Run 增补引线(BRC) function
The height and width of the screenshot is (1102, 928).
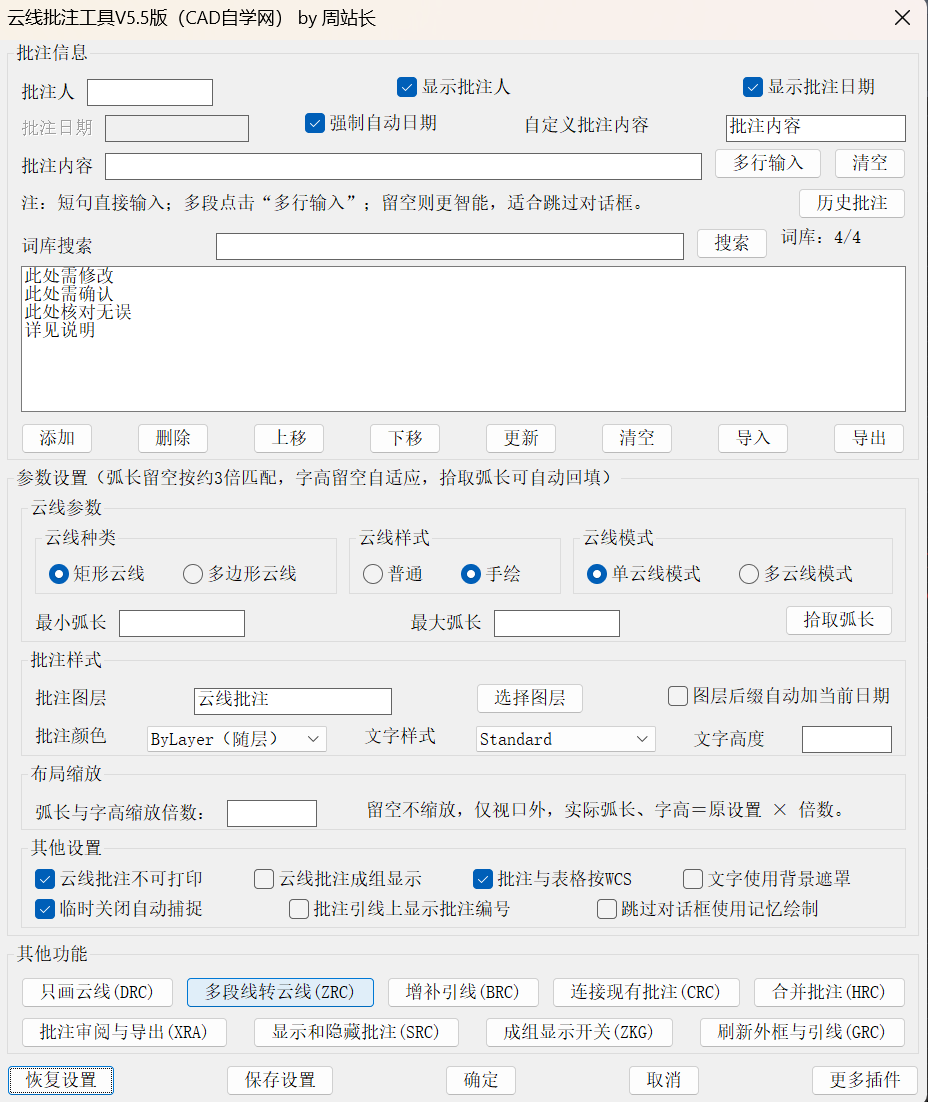click(463, 992)
